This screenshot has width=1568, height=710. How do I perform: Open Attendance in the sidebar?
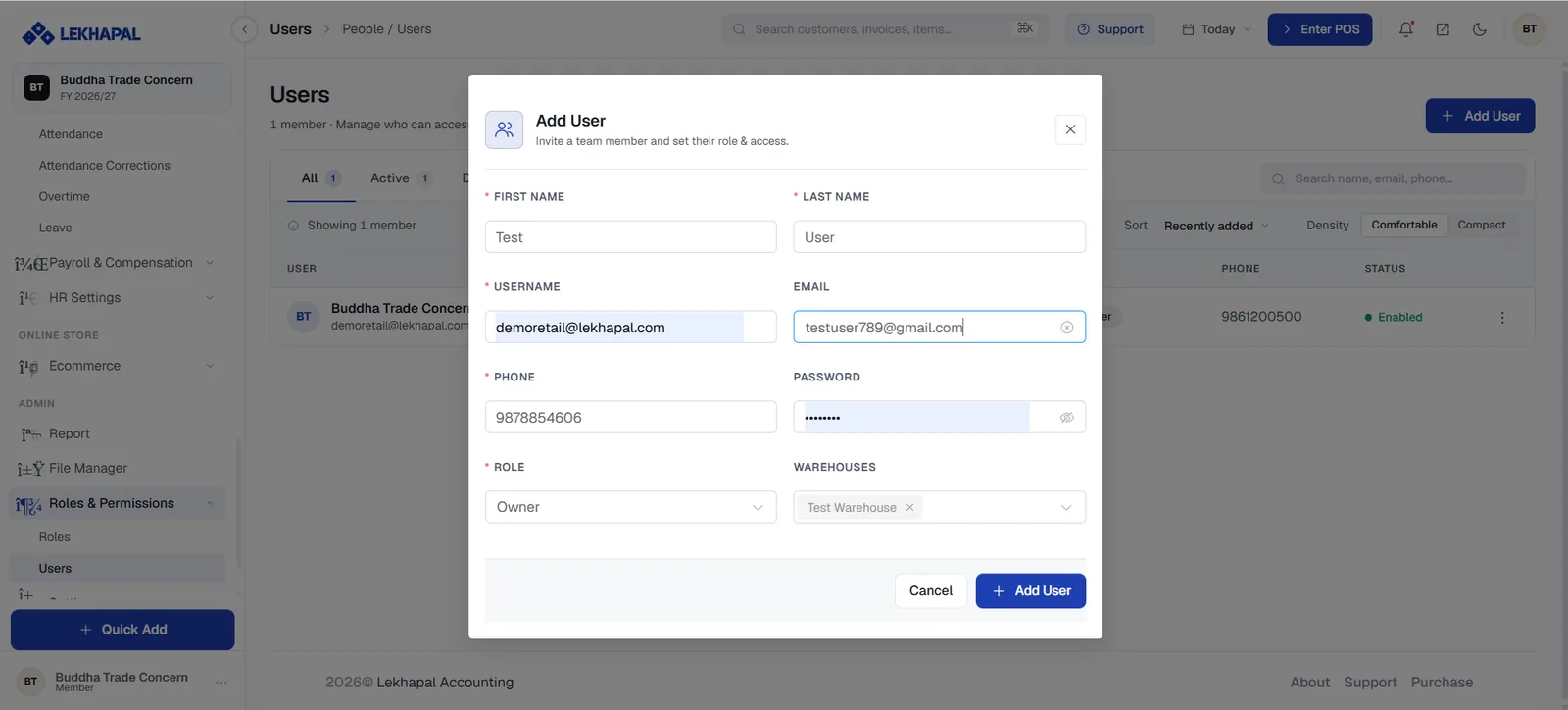[x=71, y=134]
